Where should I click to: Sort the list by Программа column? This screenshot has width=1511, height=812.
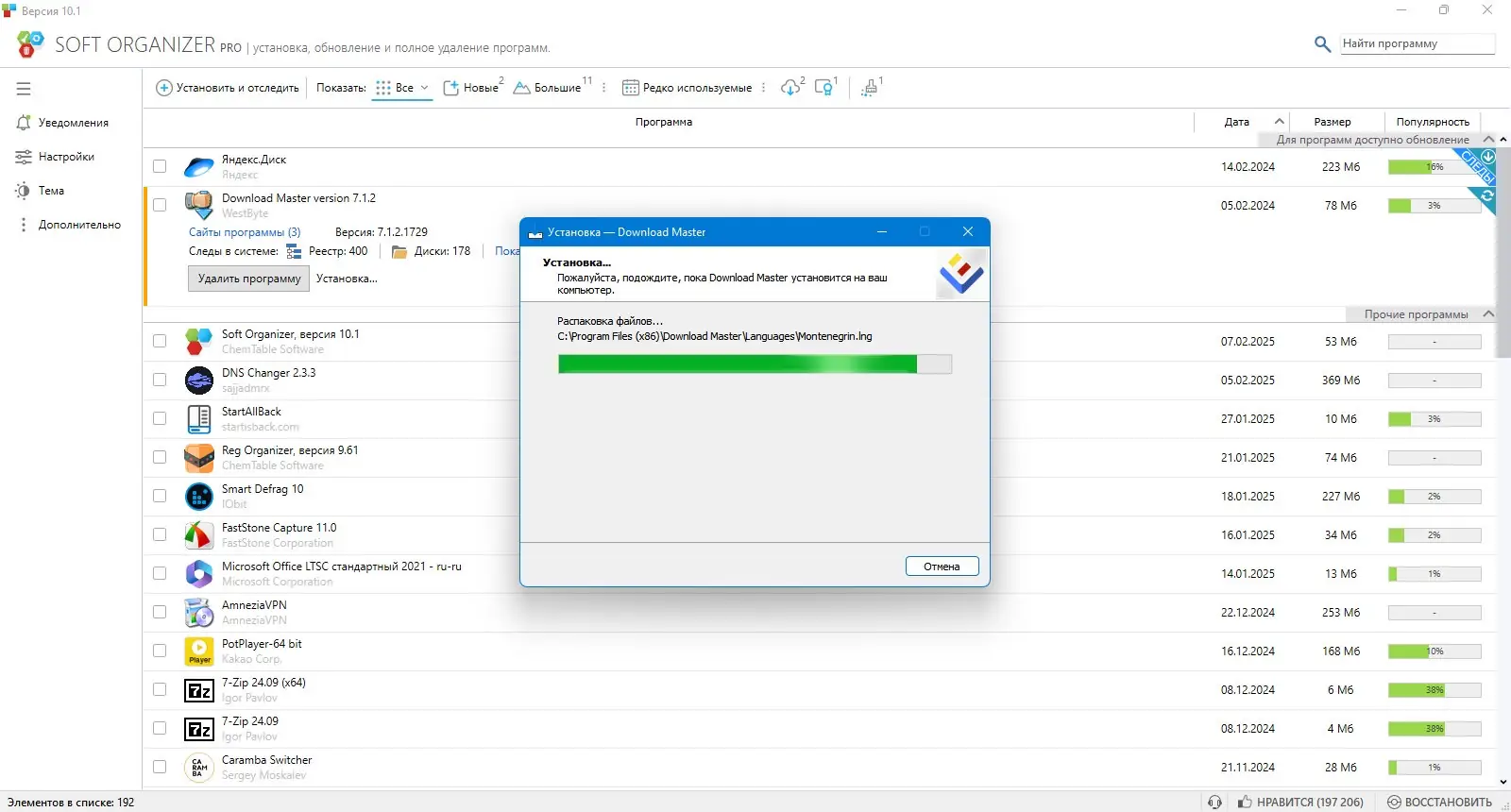click(664, 122)
